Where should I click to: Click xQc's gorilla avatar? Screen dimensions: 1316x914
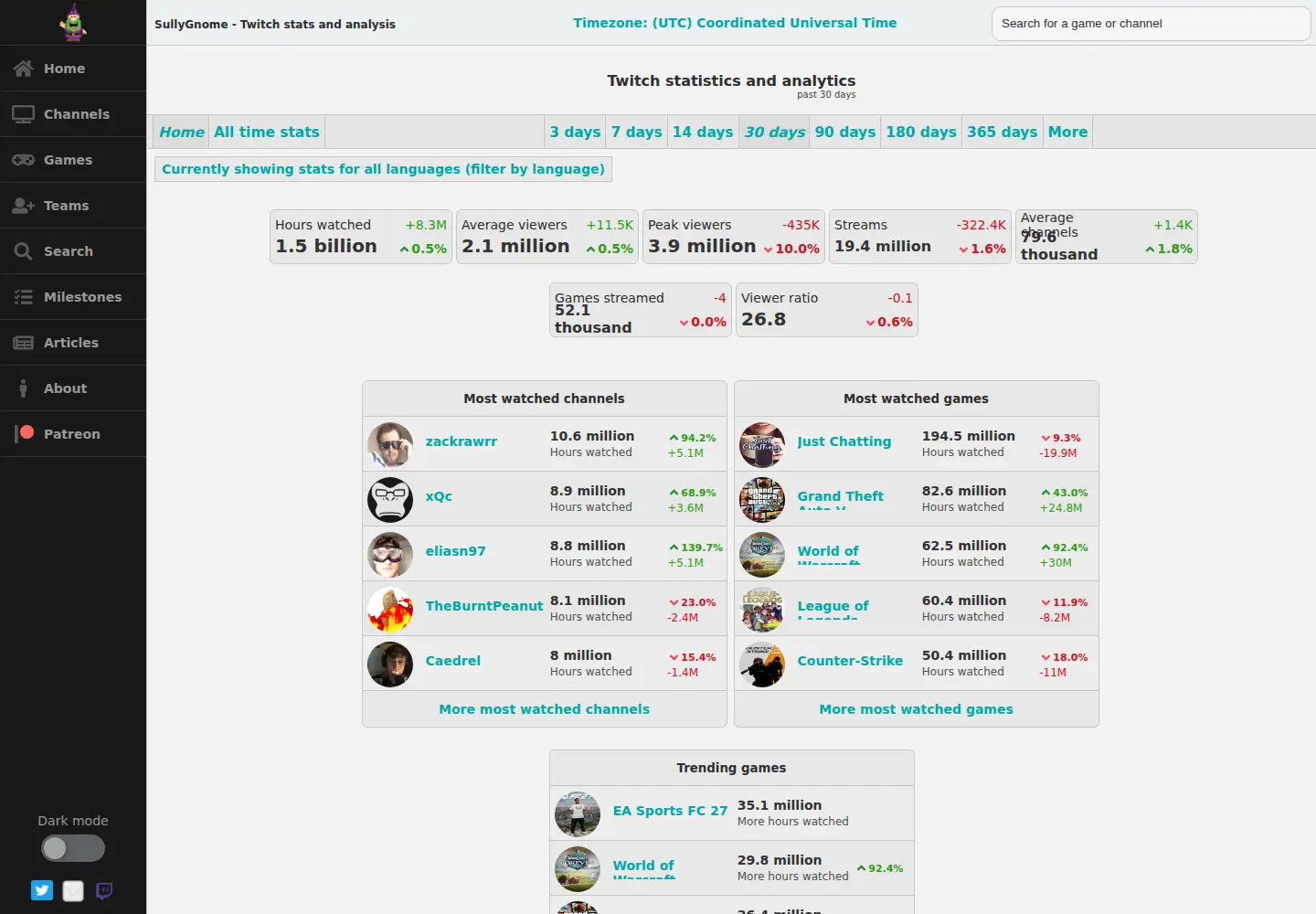pyautogui.click(x=390, y=500)
